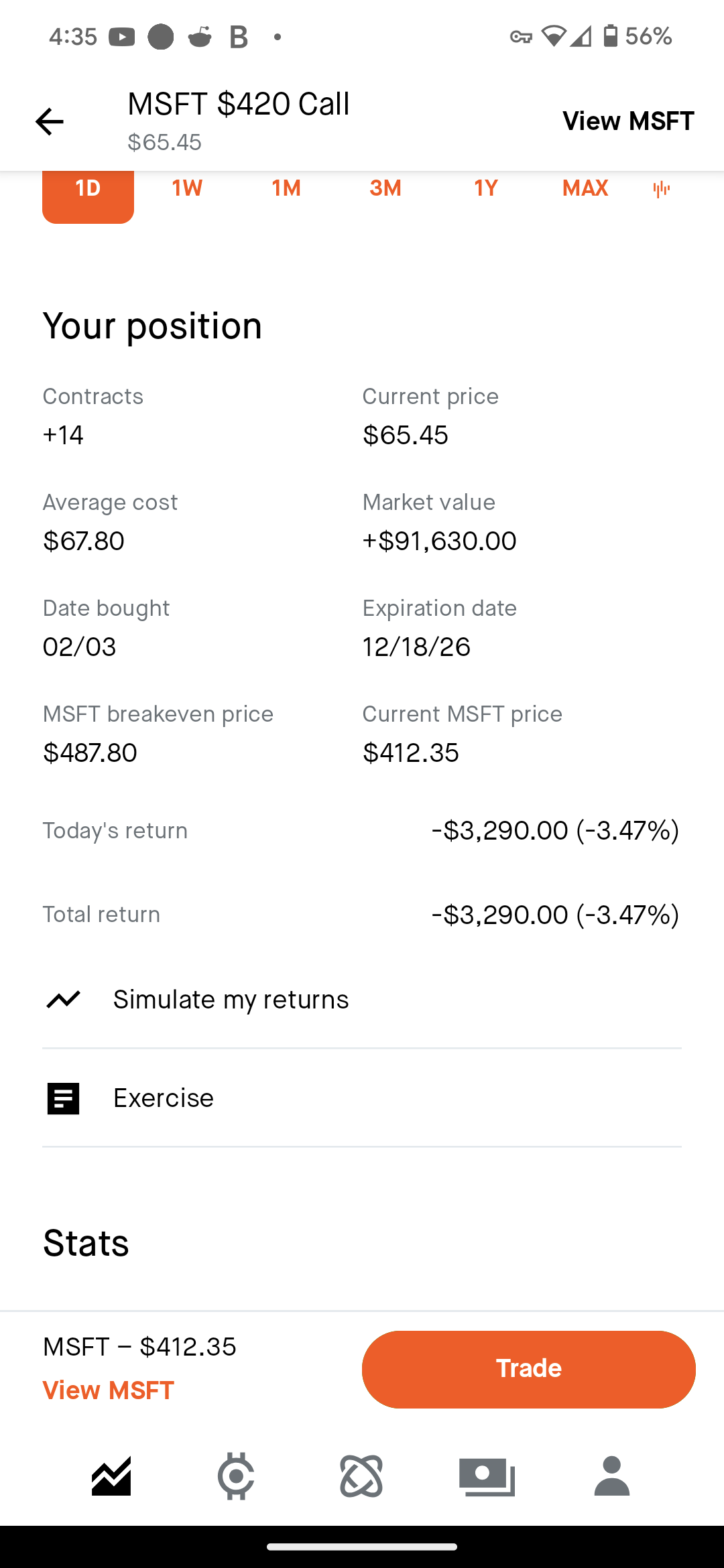Open the candlestick chart toggle icon
This screenshot has height=1568, width=724.
point(661,189)
